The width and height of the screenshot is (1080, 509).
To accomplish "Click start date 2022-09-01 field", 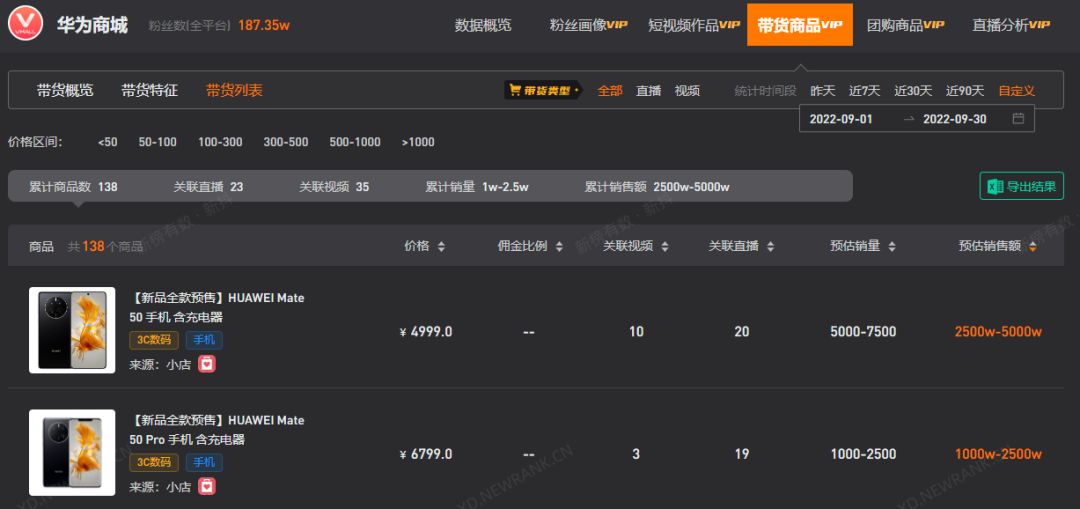I will pyautogui.click(x=840, y=118).
